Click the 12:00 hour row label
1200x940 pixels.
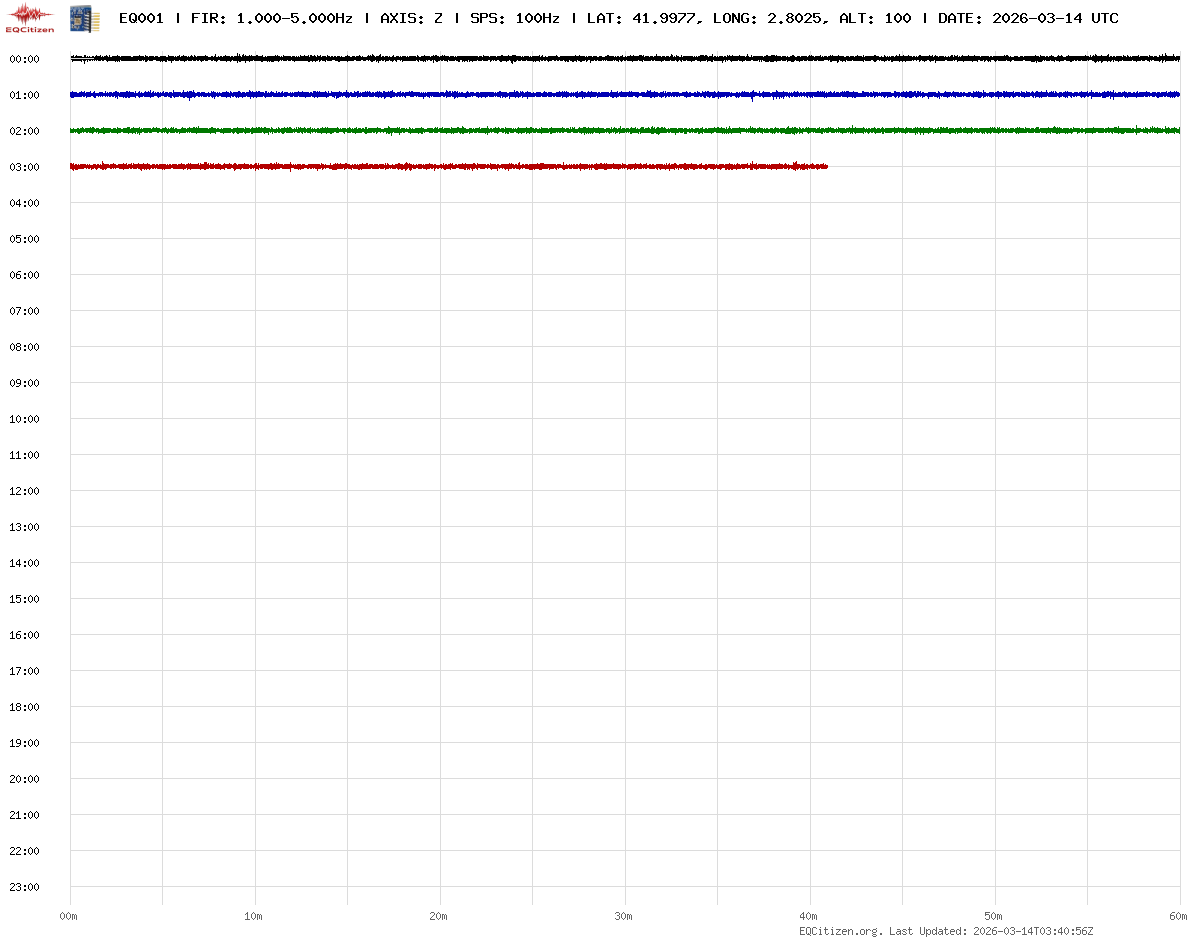(24, 491)
